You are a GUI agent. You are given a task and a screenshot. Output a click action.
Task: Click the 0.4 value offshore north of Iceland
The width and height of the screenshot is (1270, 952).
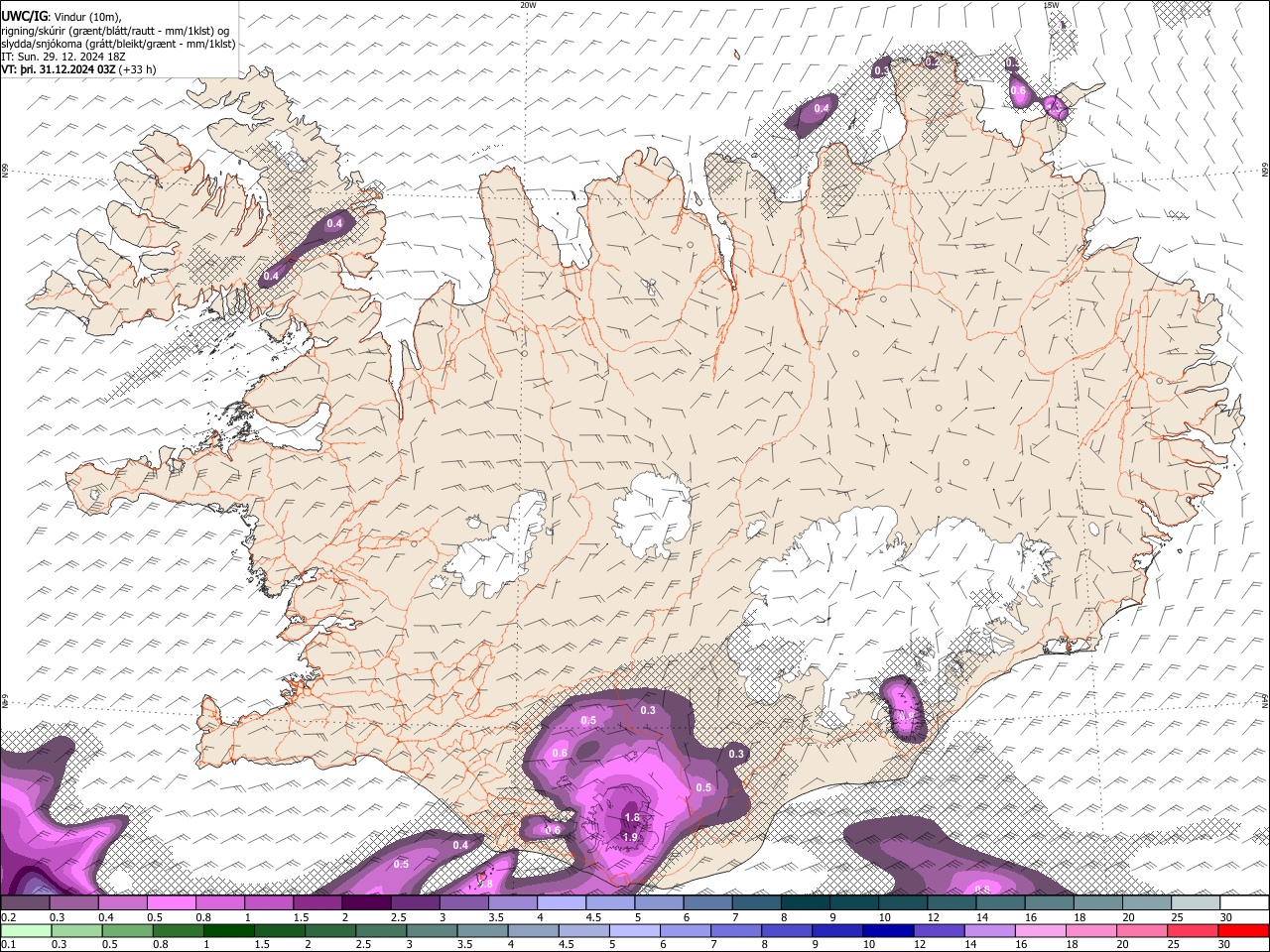click(822, 108)
